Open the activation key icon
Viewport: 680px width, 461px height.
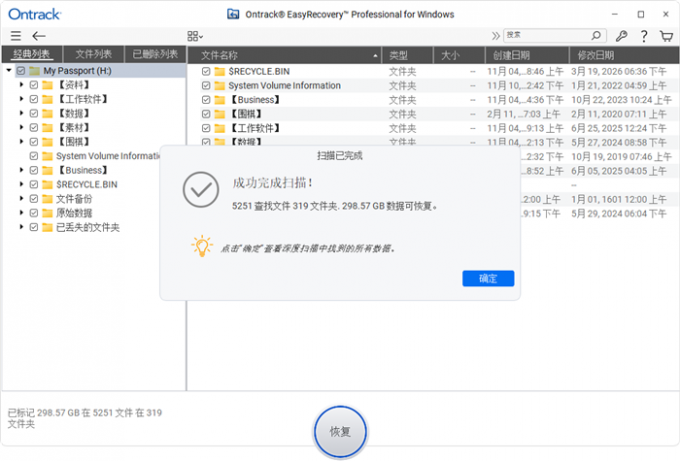(621, 36)
